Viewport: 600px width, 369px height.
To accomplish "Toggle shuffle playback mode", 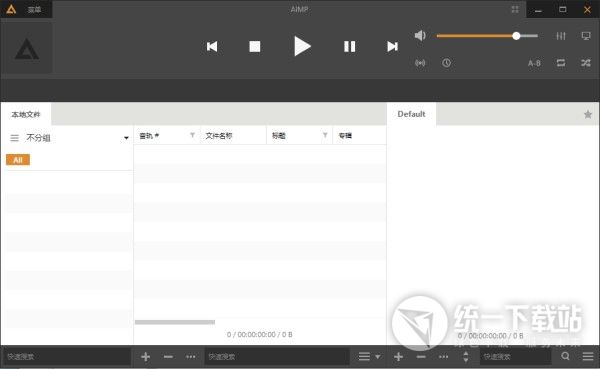I will (585, 63).
